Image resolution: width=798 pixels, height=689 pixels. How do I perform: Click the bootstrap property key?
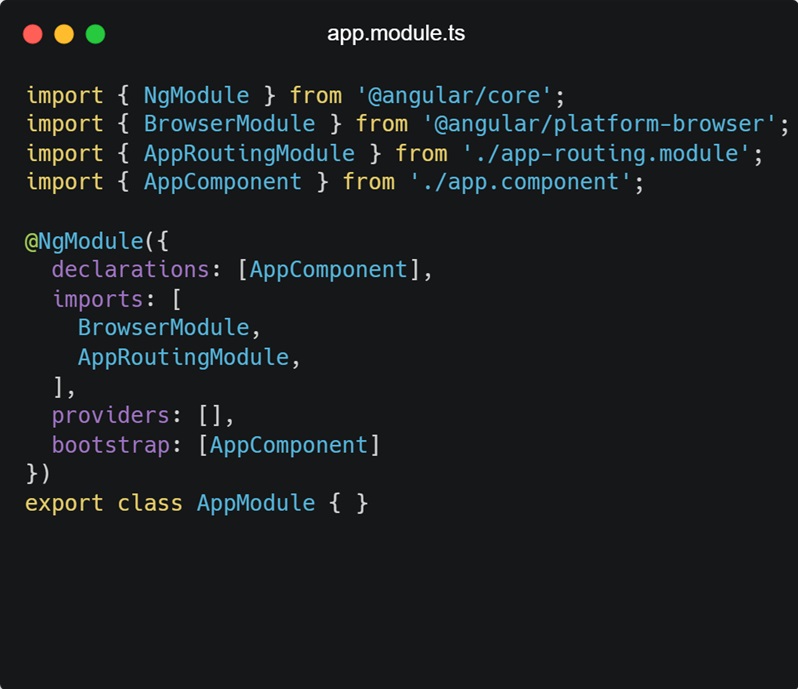pos(111,444)
